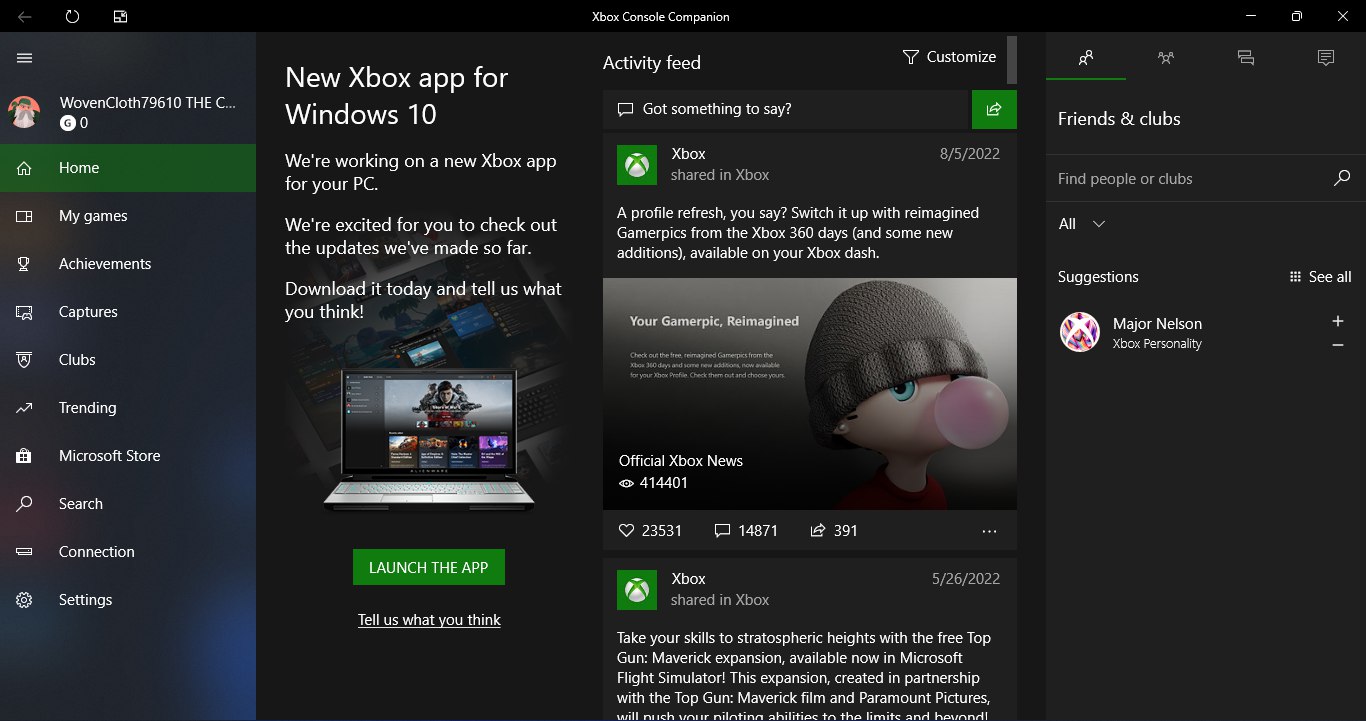Viewport: 1366px width, 721px height.
Task: Open the hamburger navigation menu
Action: point(25,58)
